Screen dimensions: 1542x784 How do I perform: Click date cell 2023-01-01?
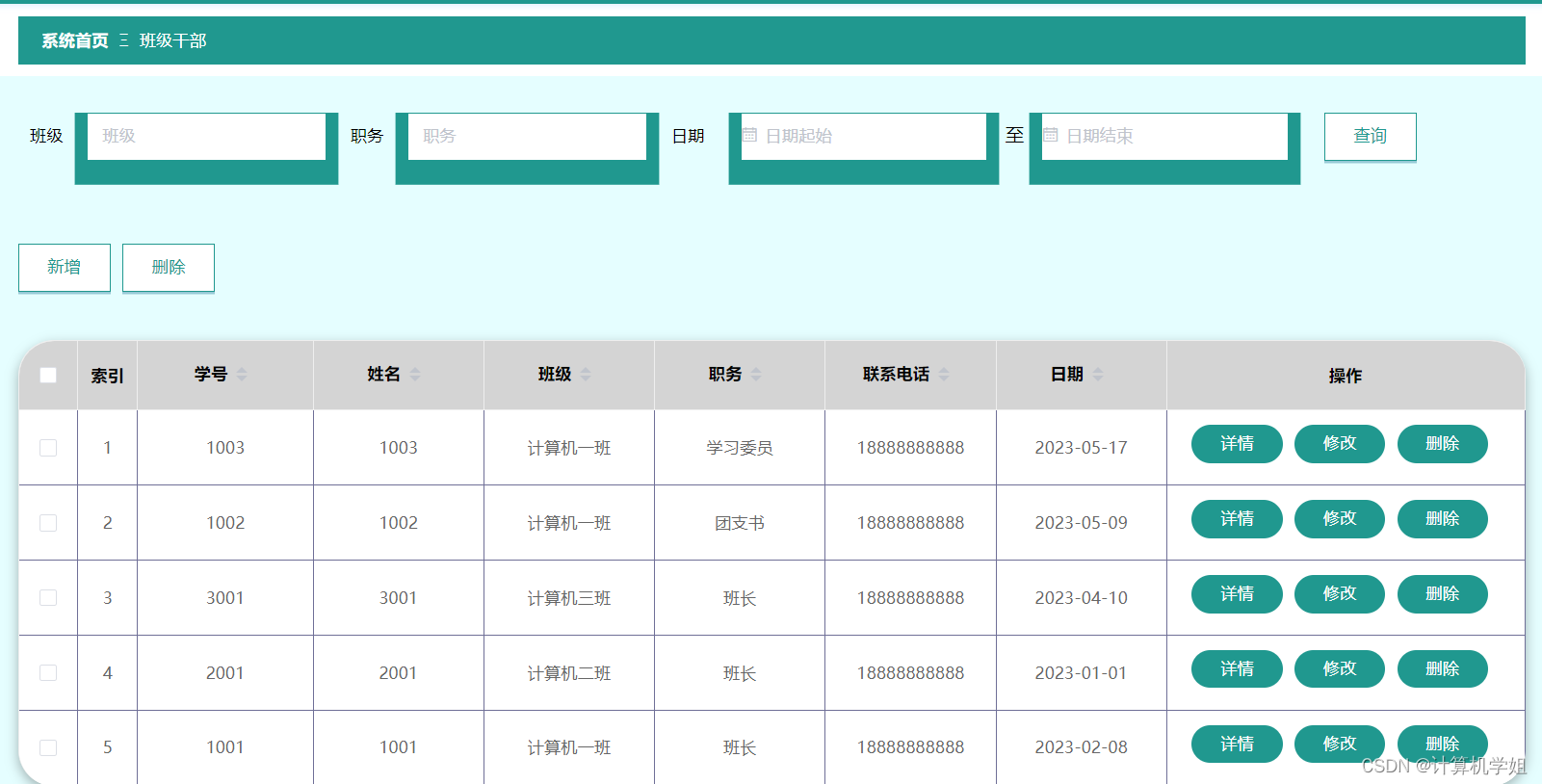[x=1081, y=673]
